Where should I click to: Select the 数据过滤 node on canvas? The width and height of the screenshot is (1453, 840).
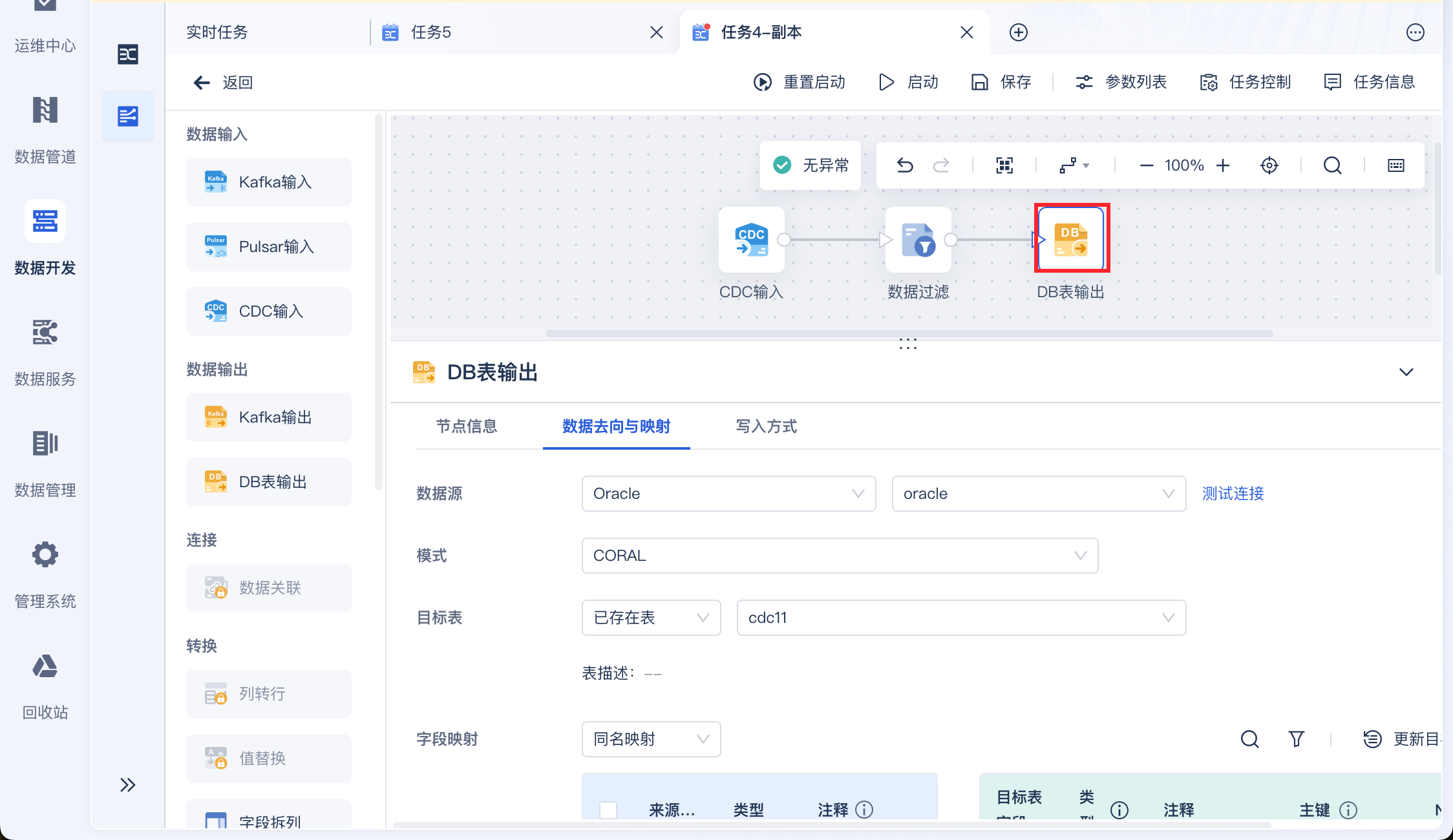pos(918,240)
